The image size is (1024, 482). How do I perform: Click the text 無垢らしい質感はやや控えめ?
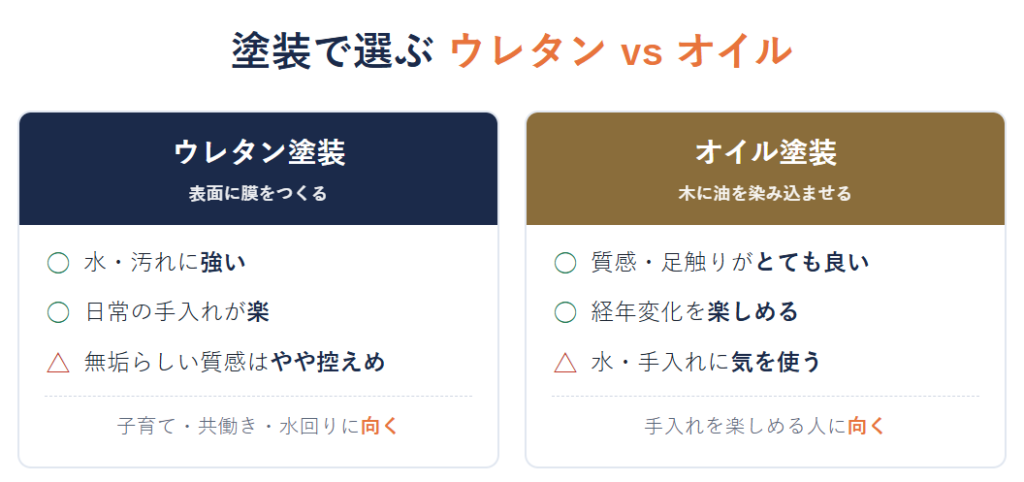(x=234, y=361)
